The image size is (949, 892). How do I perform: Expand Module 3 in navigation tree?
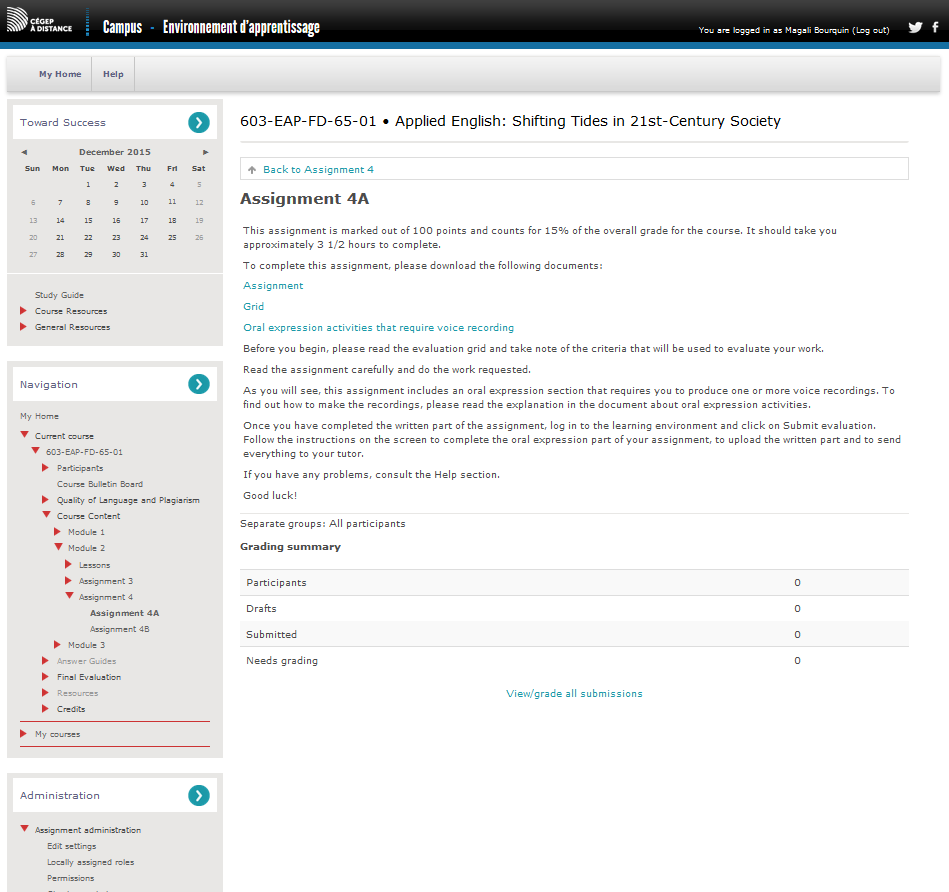(x=57, y=645)
